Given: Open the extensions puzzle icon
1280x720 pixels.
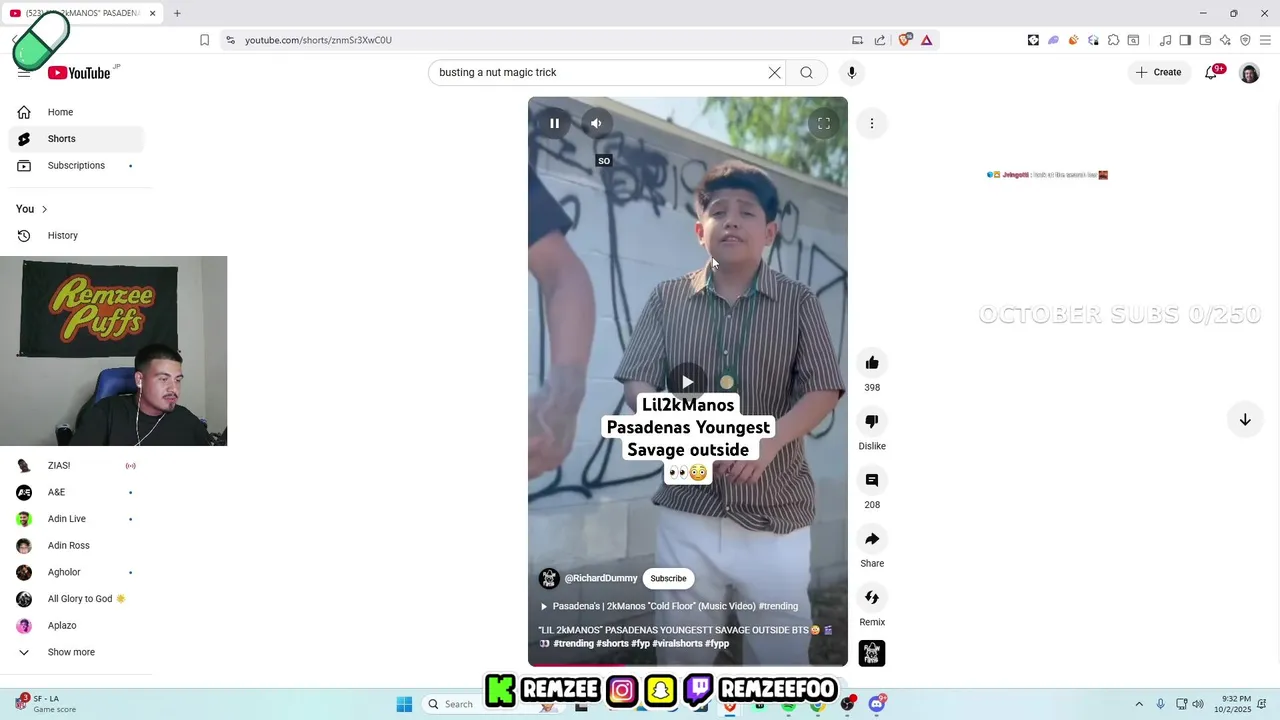Looking at the screenshot, I should [1113, 40].
